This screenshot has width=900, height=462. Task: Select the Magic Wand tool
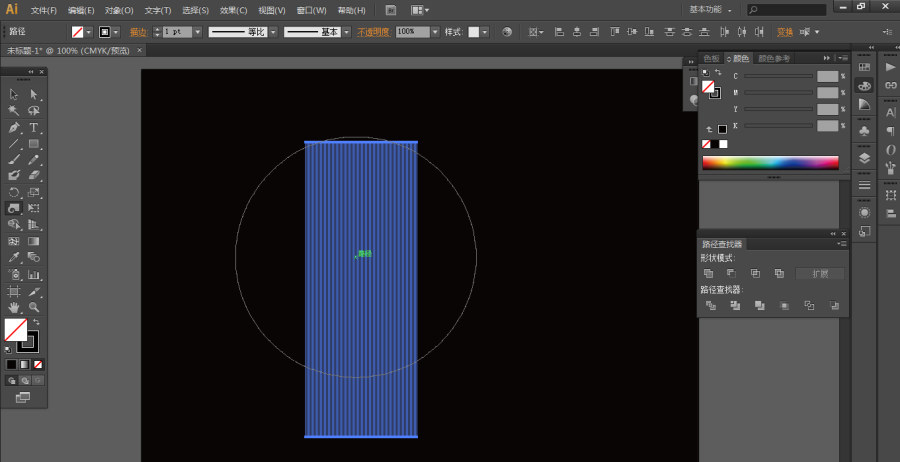tap(14, 110)
